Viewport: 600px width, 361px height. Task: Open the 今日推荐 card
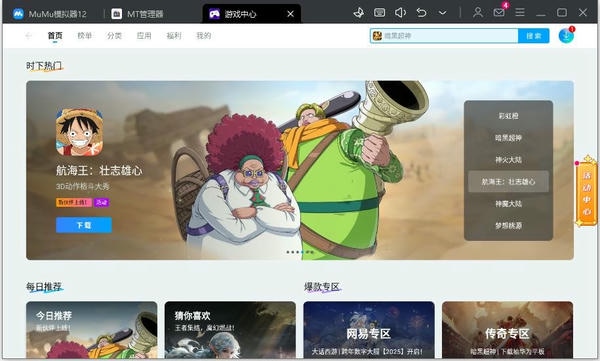[x=91, y=330]
